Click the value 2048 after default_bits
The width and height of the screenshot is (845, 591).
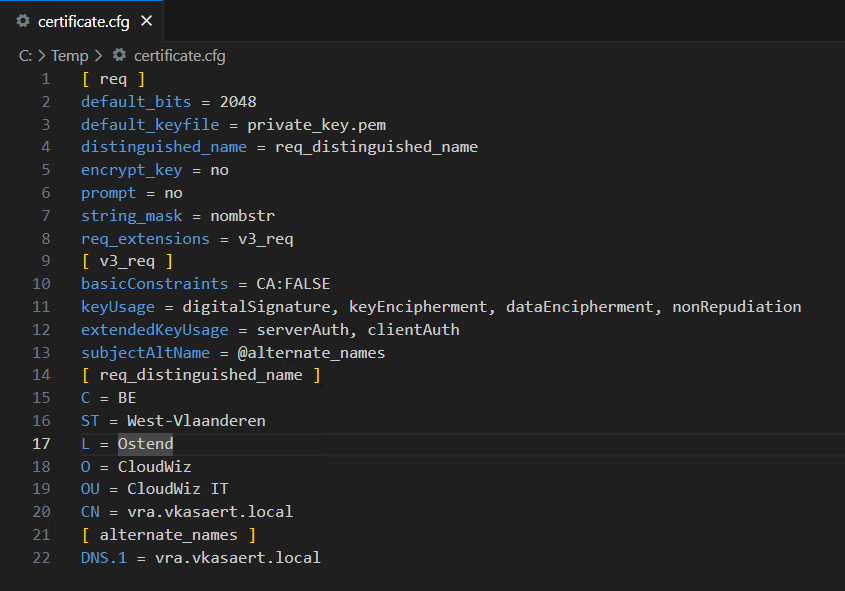(238, 102)
